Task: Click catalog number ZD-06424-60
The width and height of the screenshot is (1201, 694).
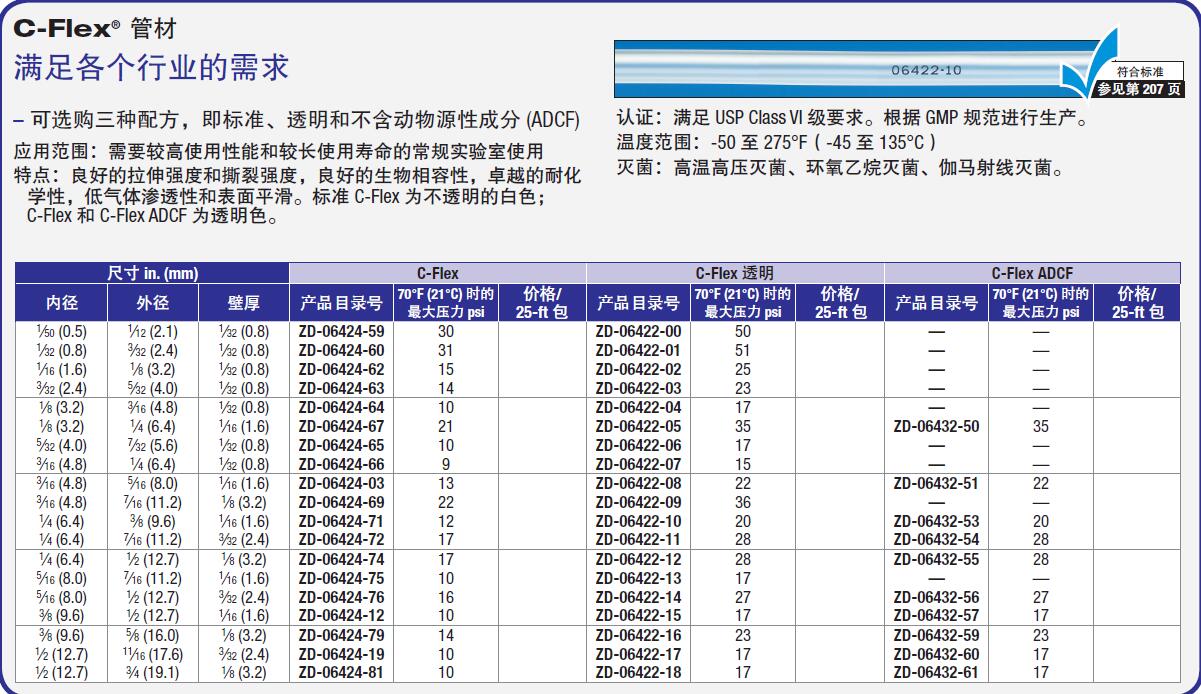Action: point(341,350)
